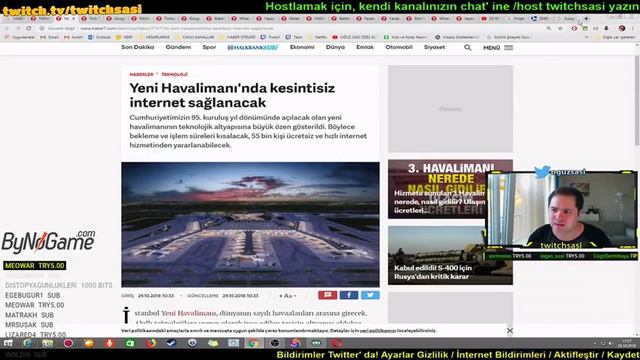Open the text size 'Aa' dropdown
The height and width of the screenshot is (360, 640).
(288, 296)
